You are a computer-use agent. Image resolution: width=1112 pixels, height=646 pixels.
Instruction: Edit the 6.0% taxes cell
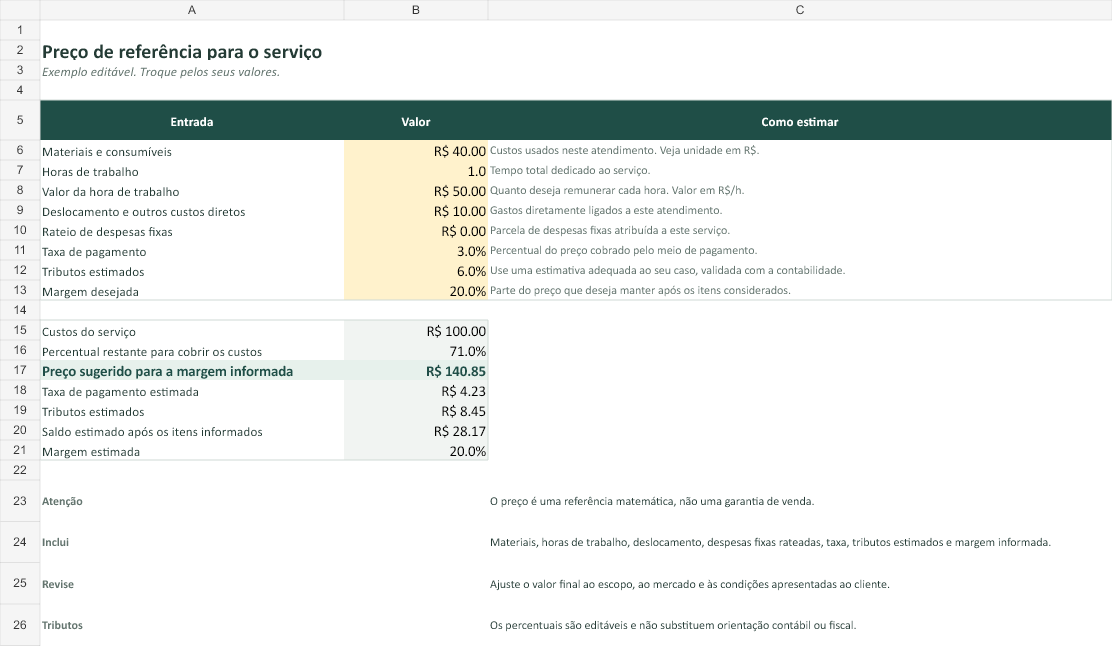[x=416, y=270]
